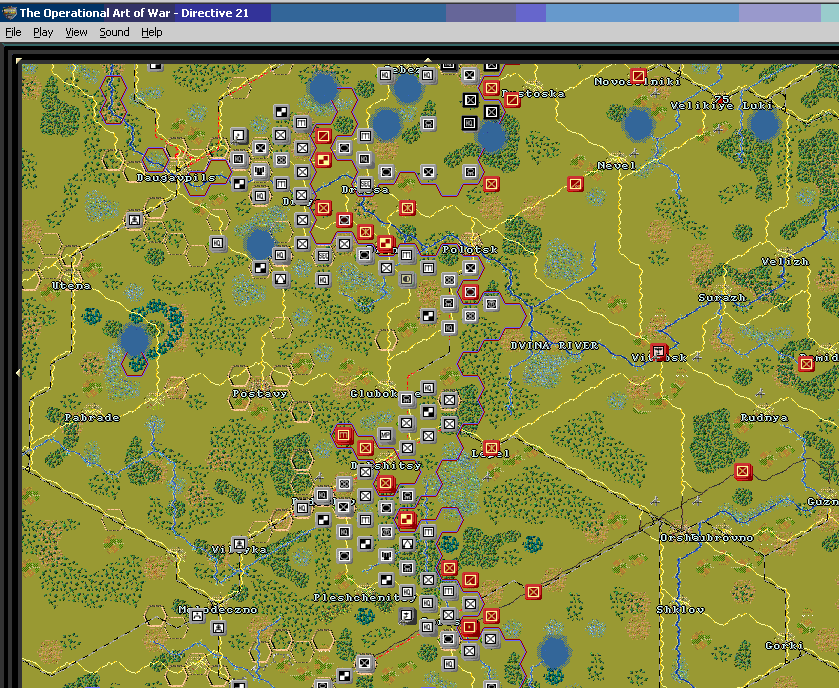The image size is (839, 688).
Task: Click the Glubokoe town label
Action: pos(385,394)
